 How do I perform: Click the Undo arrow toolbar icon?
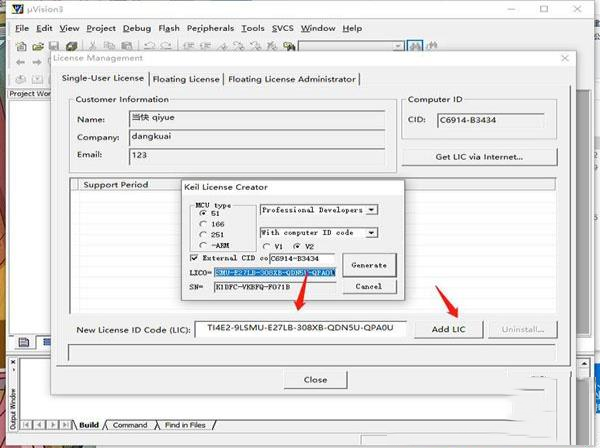click(149, 45)
